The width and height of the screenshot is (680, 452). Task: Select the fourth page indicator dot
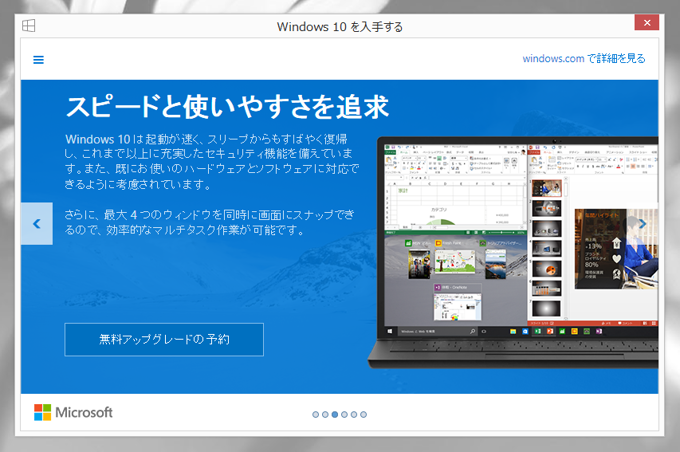[344, 415]
